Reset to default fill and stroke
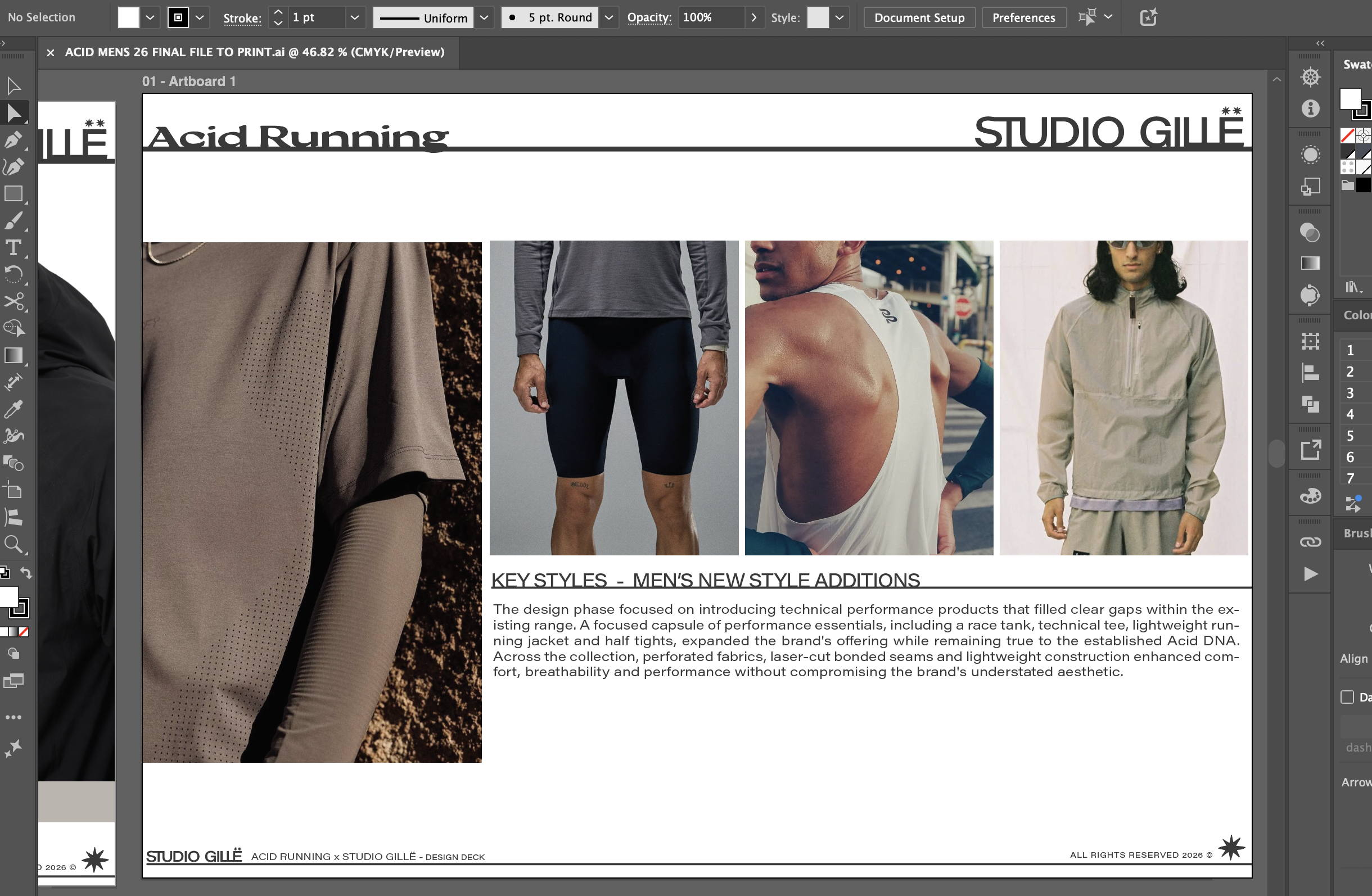The image size is (1372, 896). pos(4,572)
